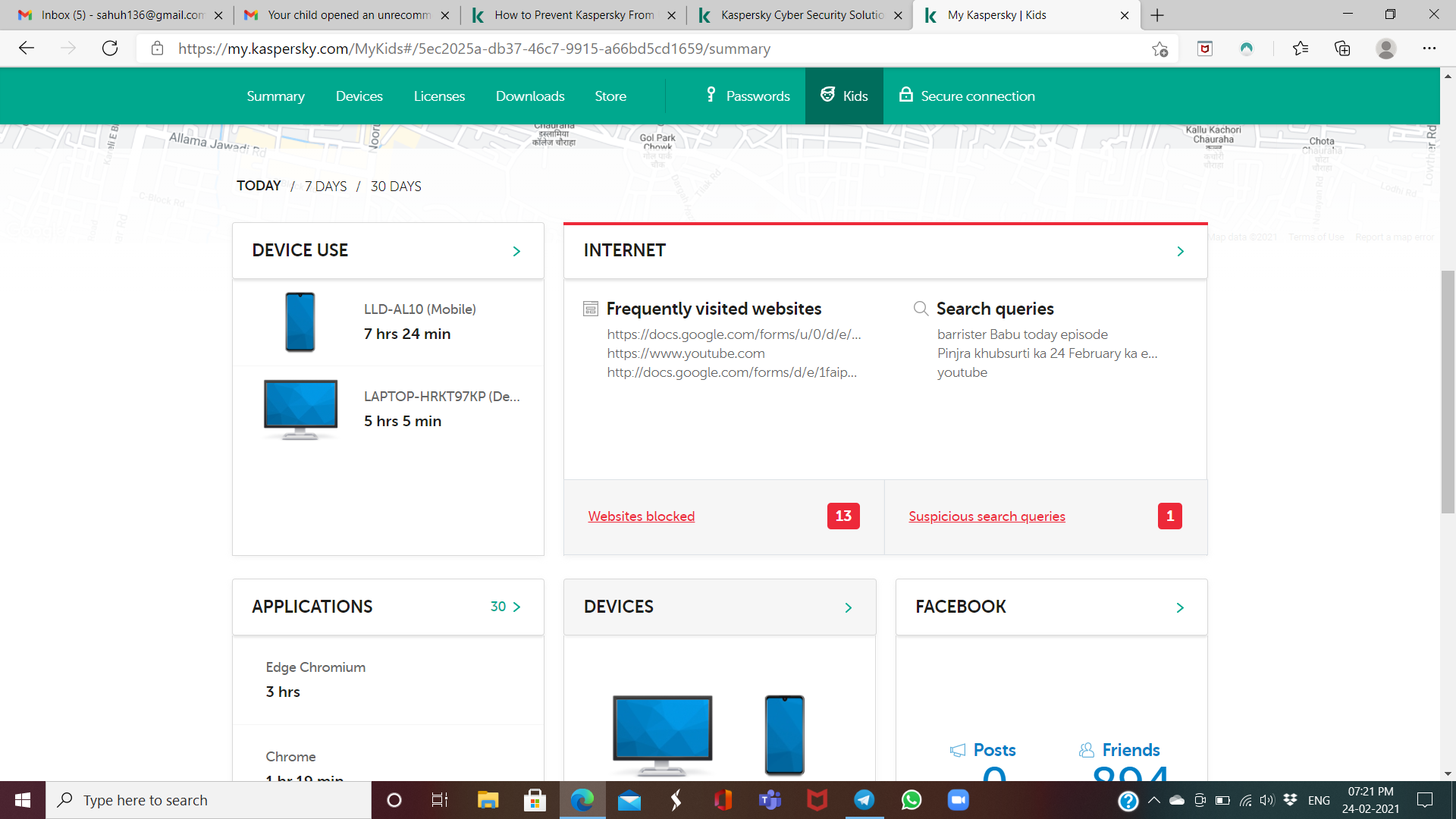
Task: Expand the Facebook panel chevron
Action: 1180,607
